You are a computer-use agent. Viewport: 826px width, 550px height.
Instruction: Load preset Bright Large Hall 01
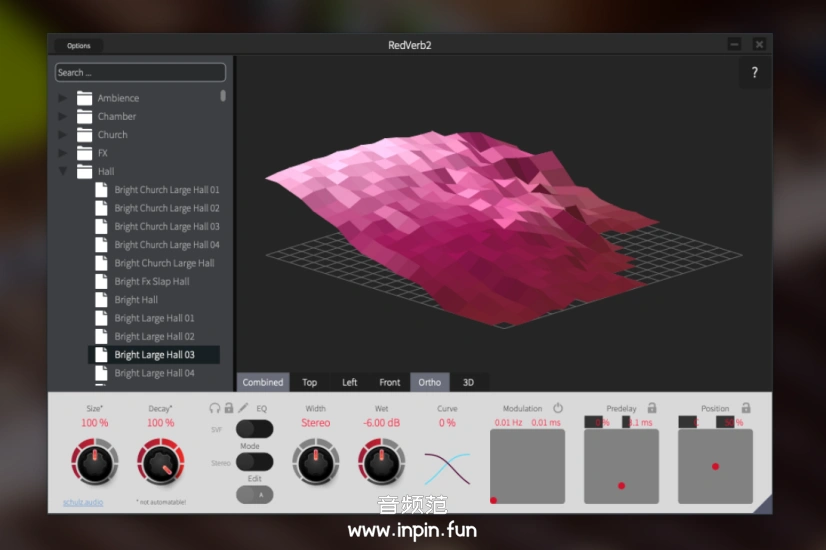154,318
